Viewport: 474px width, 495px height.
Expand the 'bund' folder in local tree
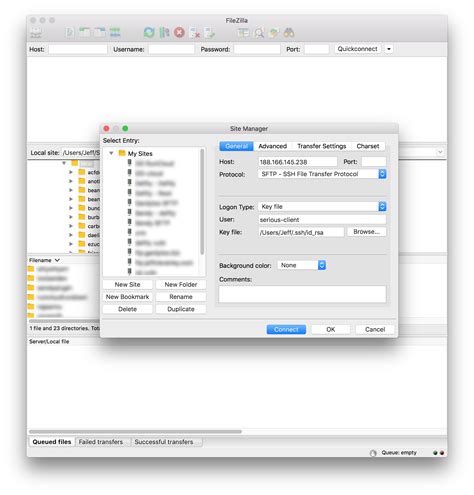[x=71, y=208]
